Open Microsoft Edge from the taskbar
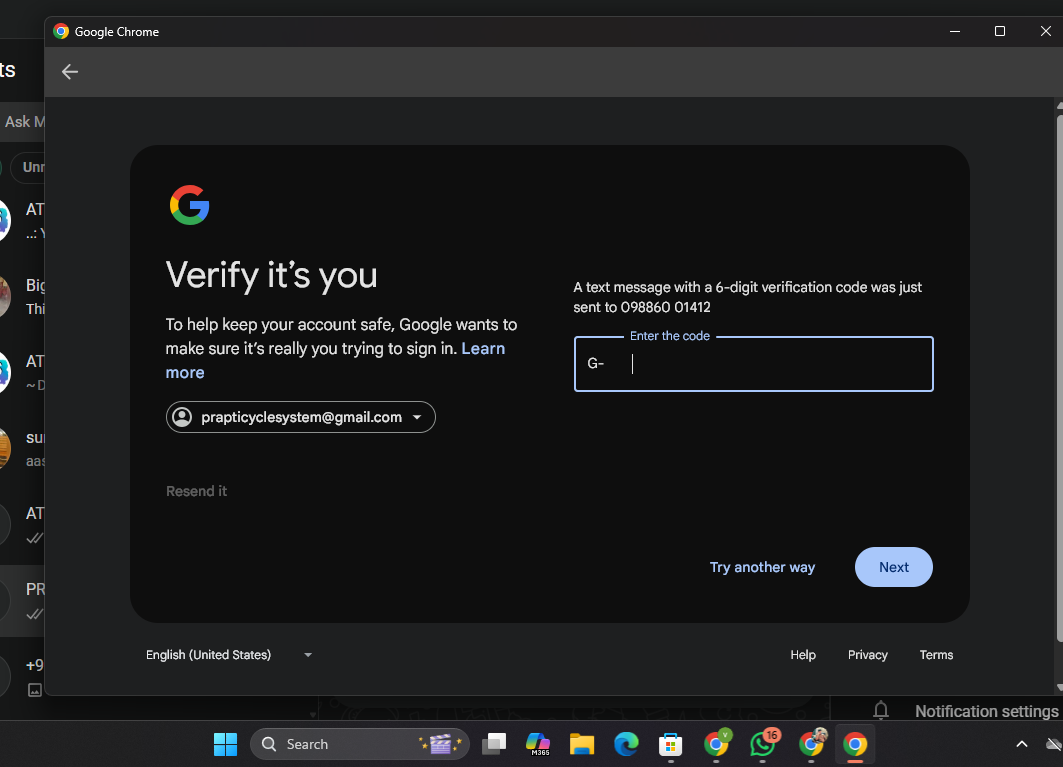 click(626, 744)
